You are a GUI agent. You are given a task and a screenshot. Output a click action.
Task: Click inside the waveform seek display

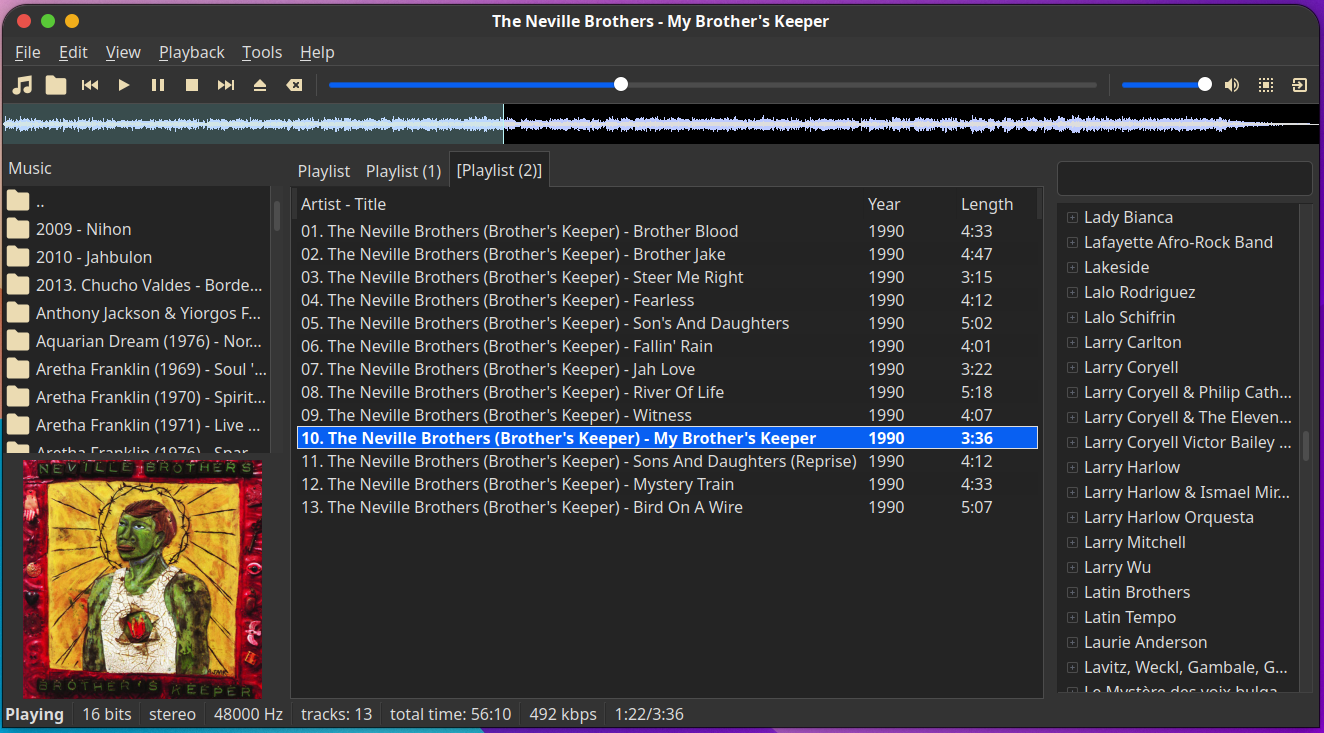tap(662, 124)
